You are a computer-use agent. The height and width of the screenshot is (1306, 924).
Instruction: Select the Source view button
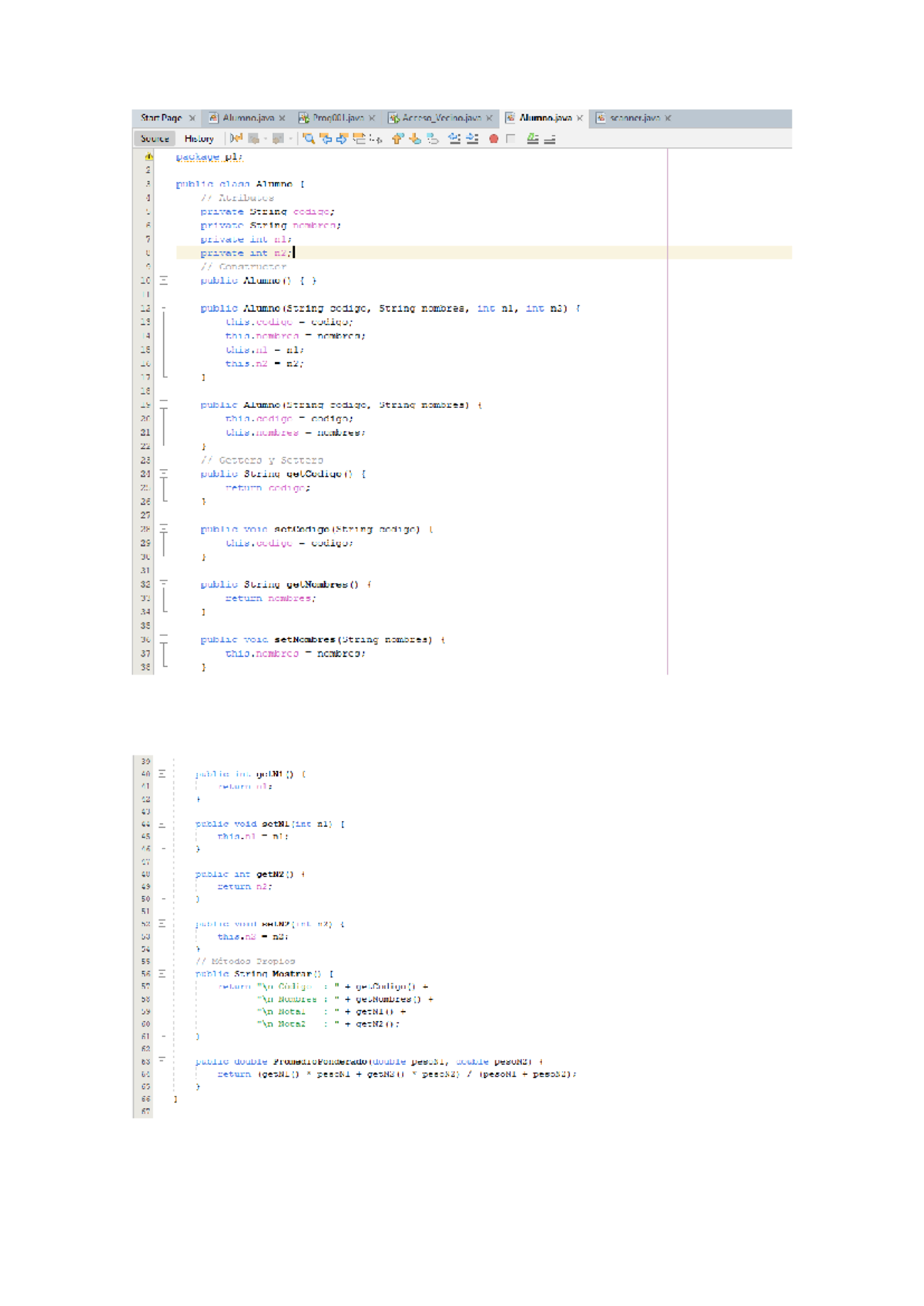[x=155, y=139]
